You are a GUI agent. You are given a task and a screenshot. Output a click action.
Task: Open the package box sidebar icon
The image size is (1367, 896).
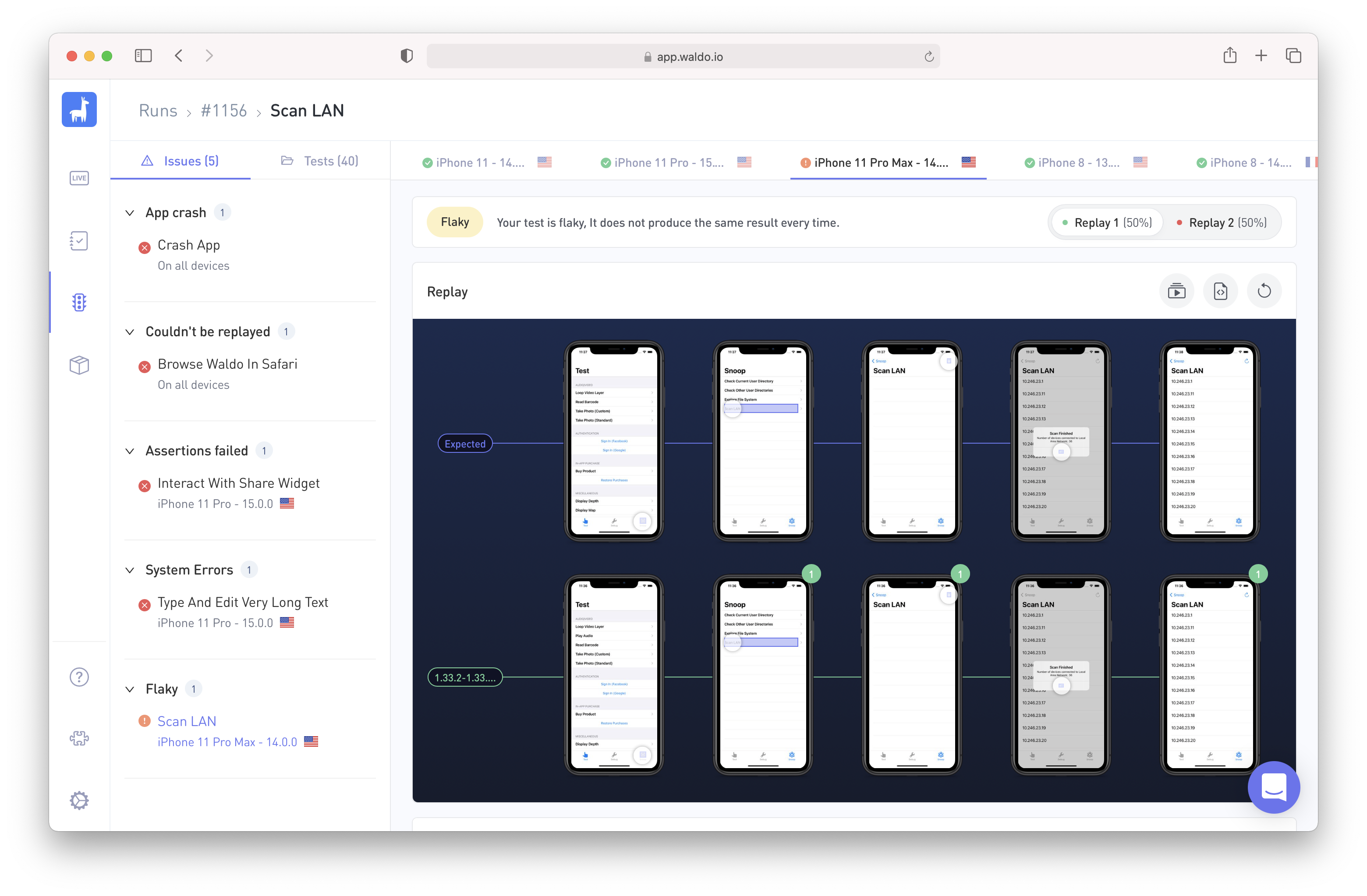click(x=79, y=364)
